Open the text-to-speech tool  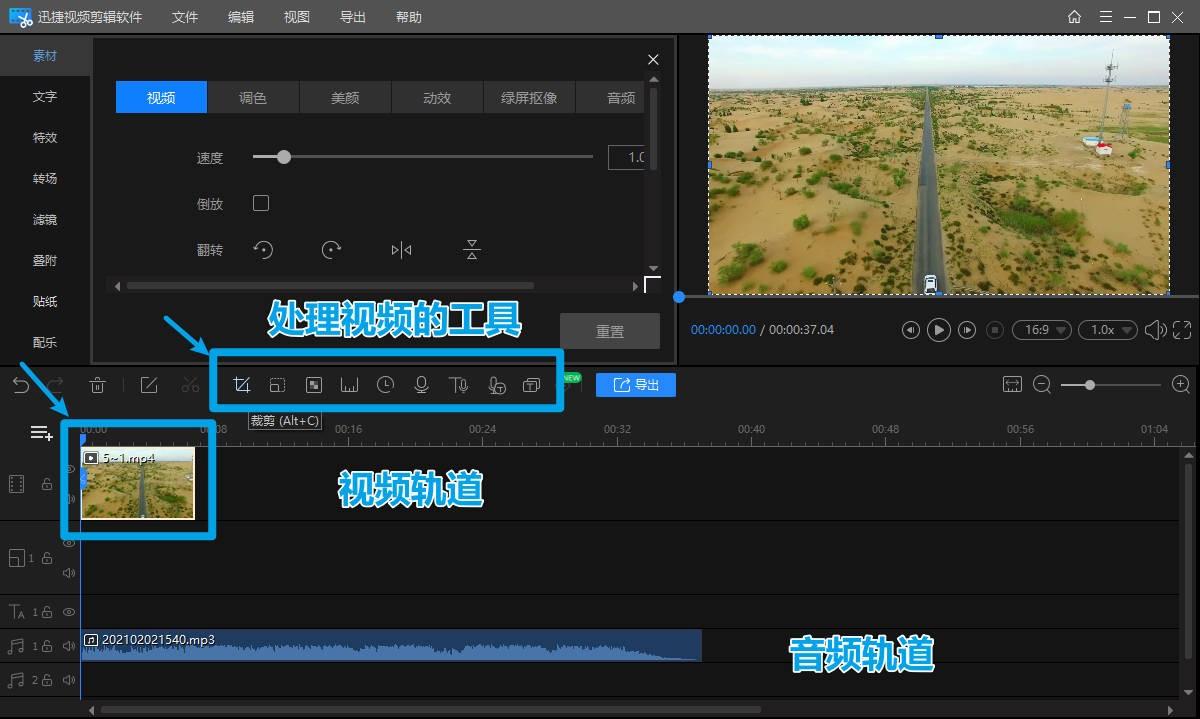point(458,385)
